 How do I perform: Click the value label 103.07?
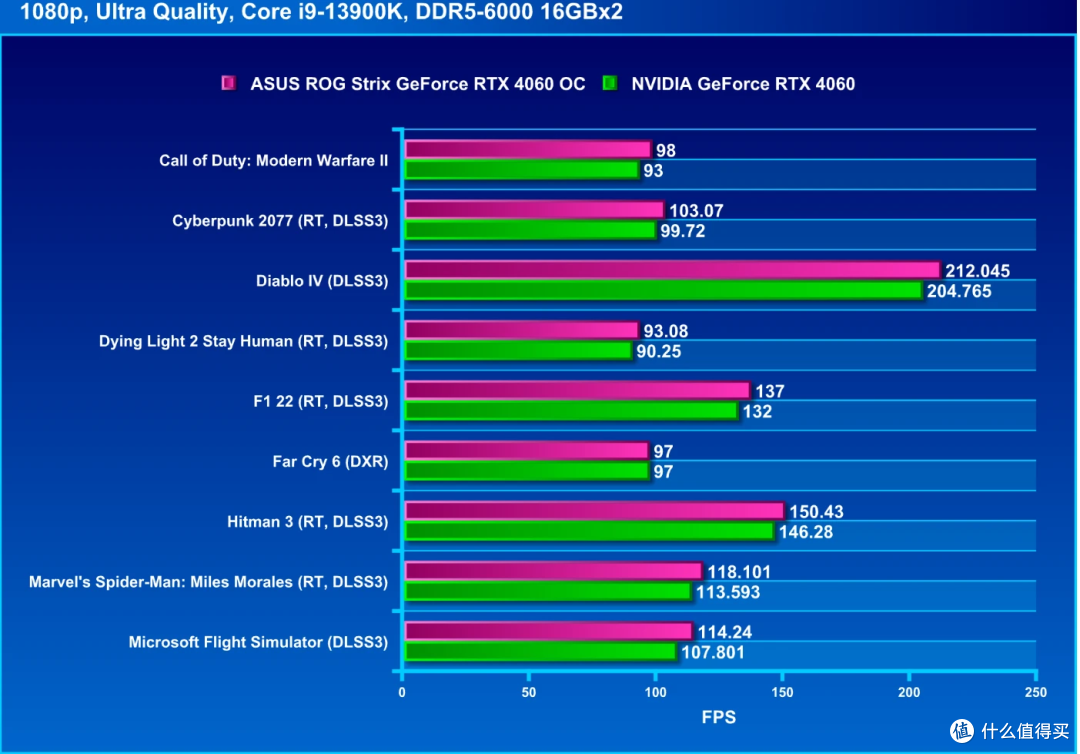(696, 211)
